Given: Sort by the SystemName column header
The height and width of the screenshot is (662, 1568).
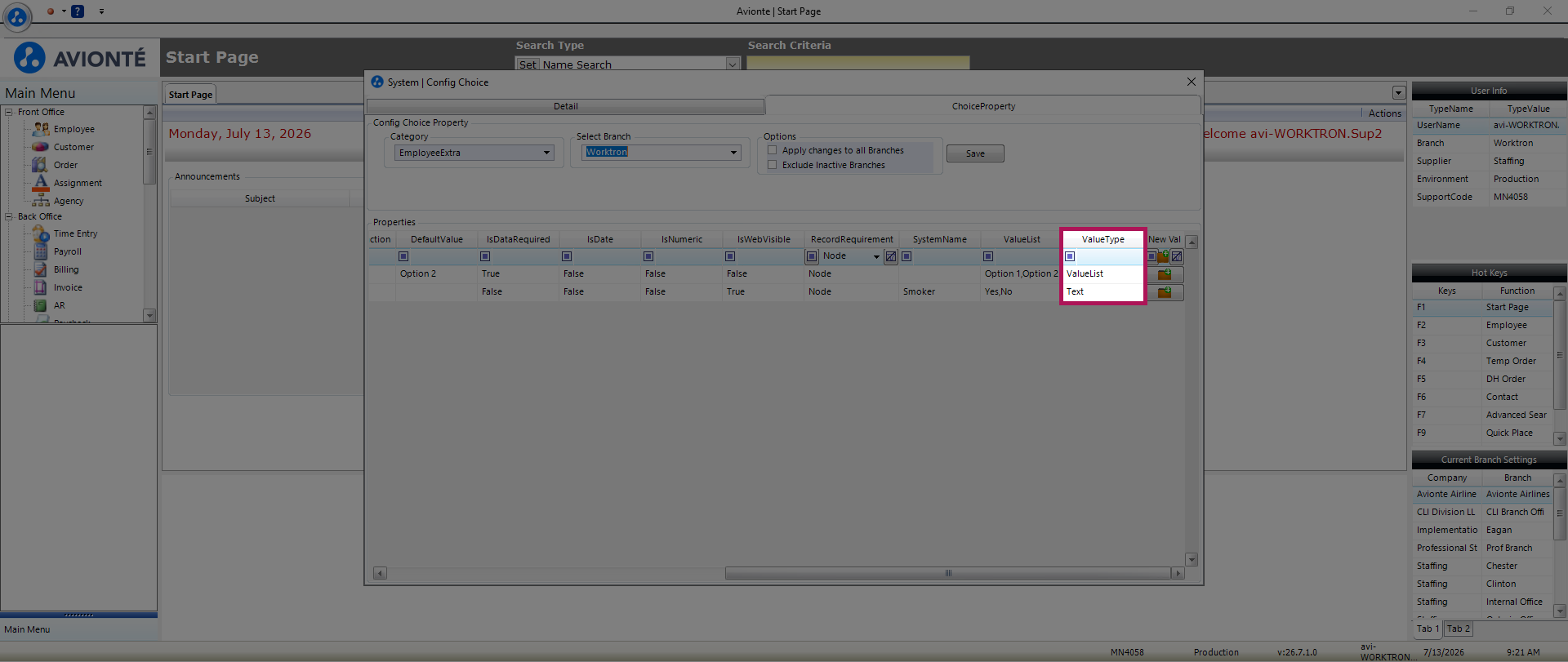Looking at the screenshot, I should click(x=939, y=239).
